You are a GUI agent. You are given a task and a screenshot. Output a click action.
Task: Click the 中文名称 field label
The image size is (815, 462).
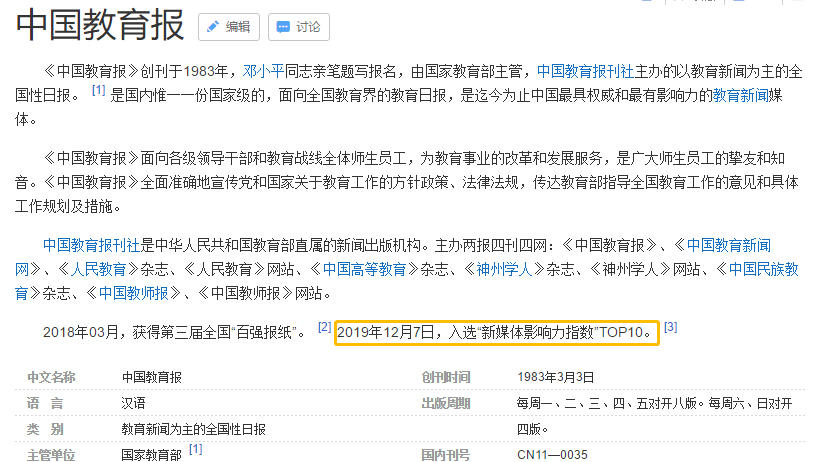click(x=51, y=377)
